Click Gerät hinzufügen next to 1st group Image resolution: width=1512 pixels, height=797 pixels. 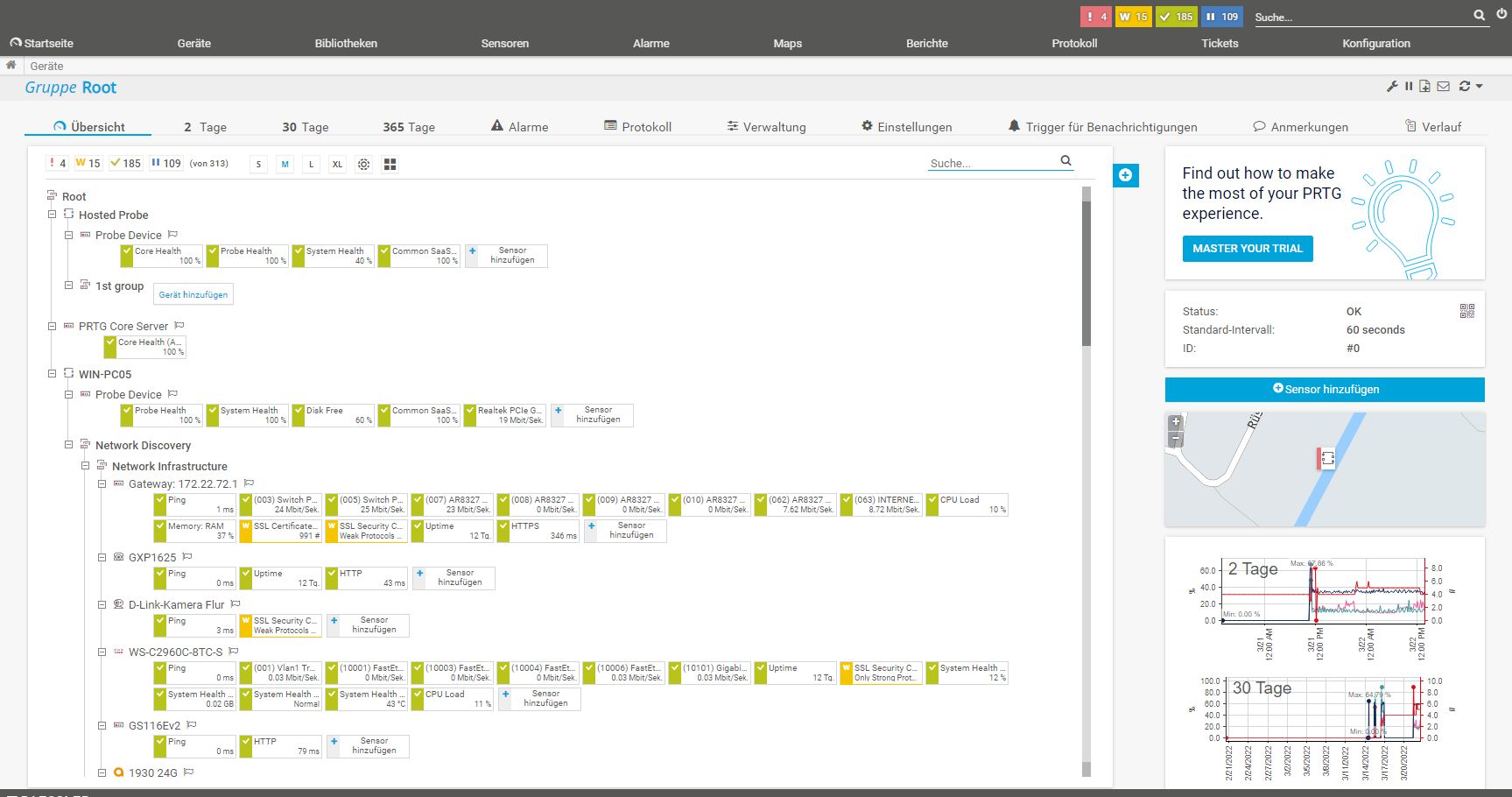[193, 295]
